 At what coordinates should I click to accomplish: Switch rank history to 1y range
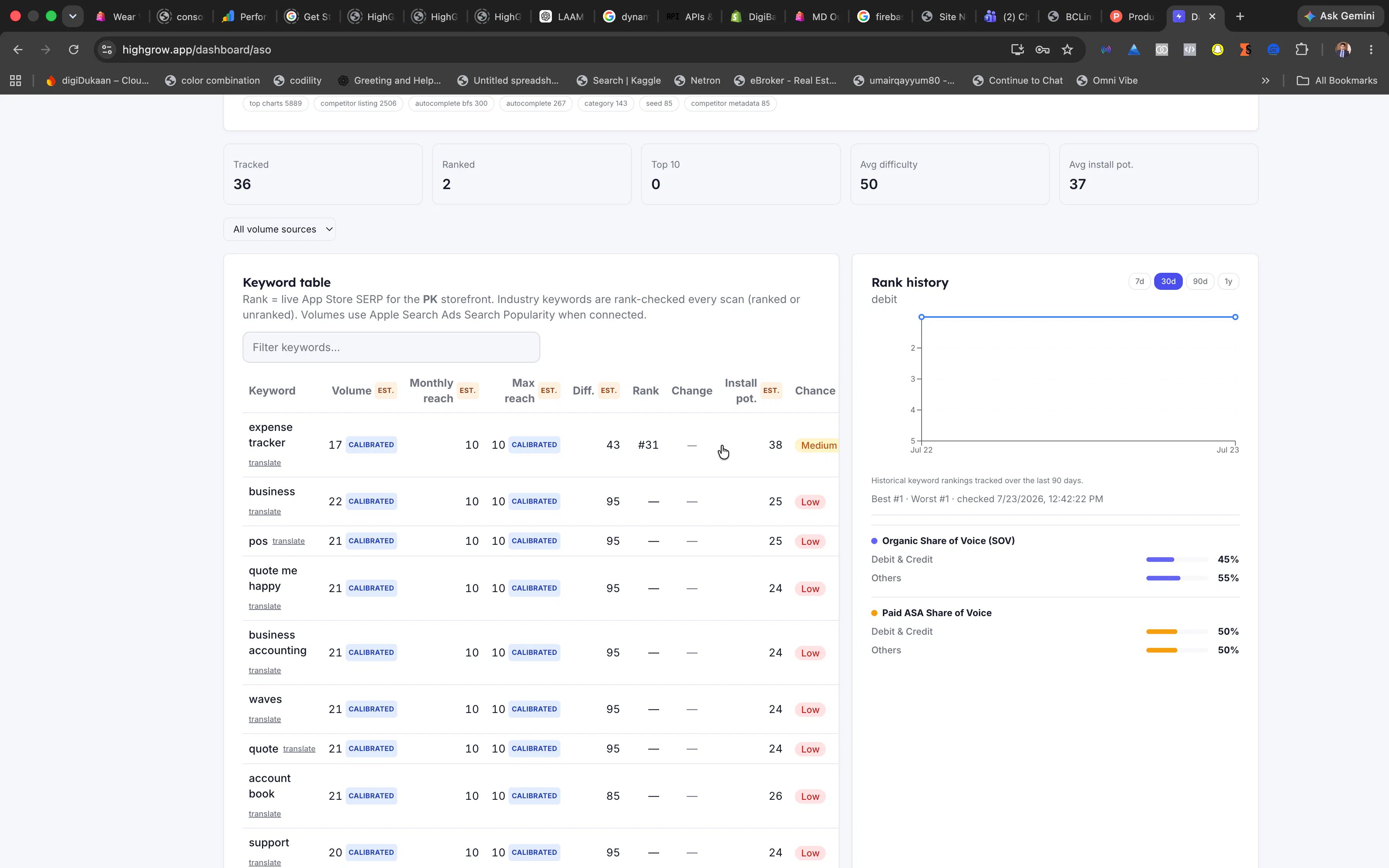[1228, 281]
